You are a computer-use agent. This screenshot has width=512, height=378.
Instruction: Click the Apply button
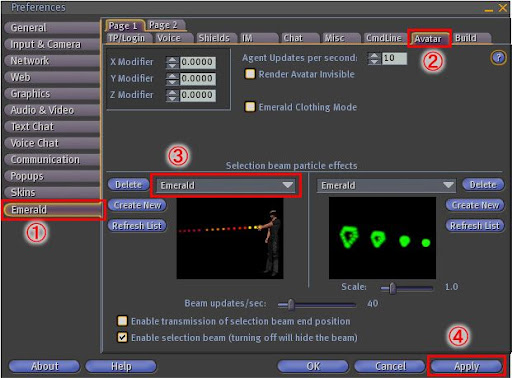click(466, 366)
